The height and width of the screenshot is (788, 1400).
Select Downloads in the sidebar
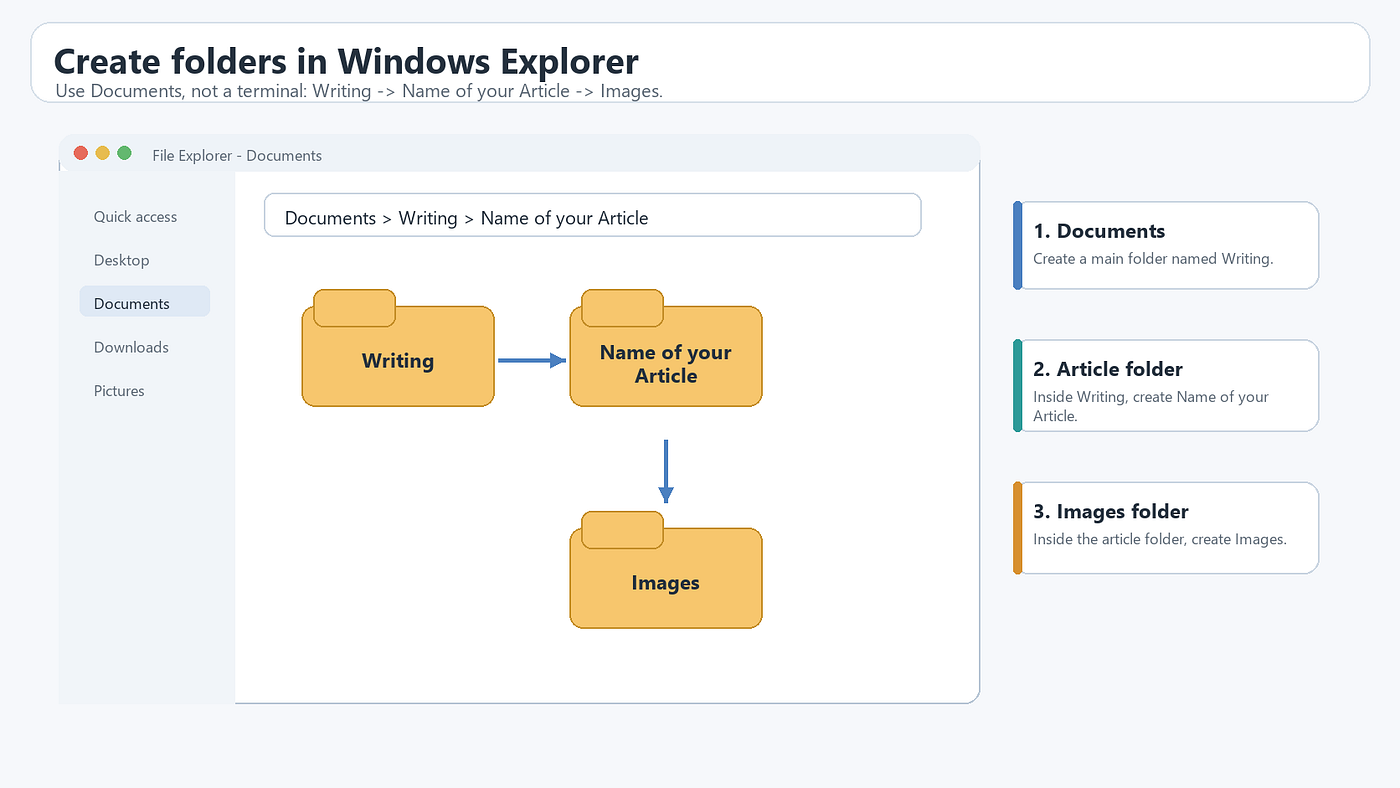pyautogui.click(x=131, y=347)
